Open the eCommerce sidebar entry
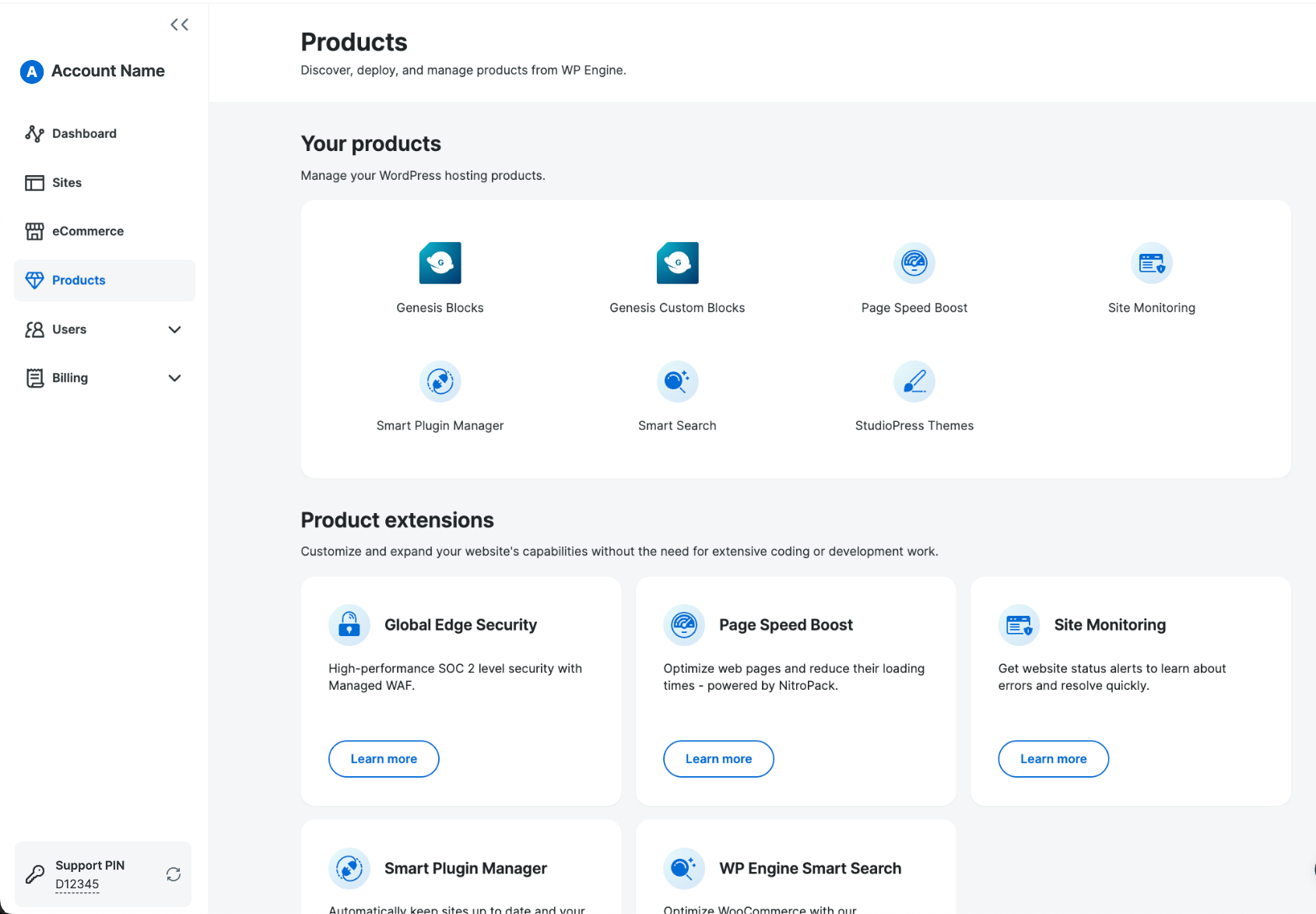The width and height of the screenshot is (1316, 914). tap(87, 230)
